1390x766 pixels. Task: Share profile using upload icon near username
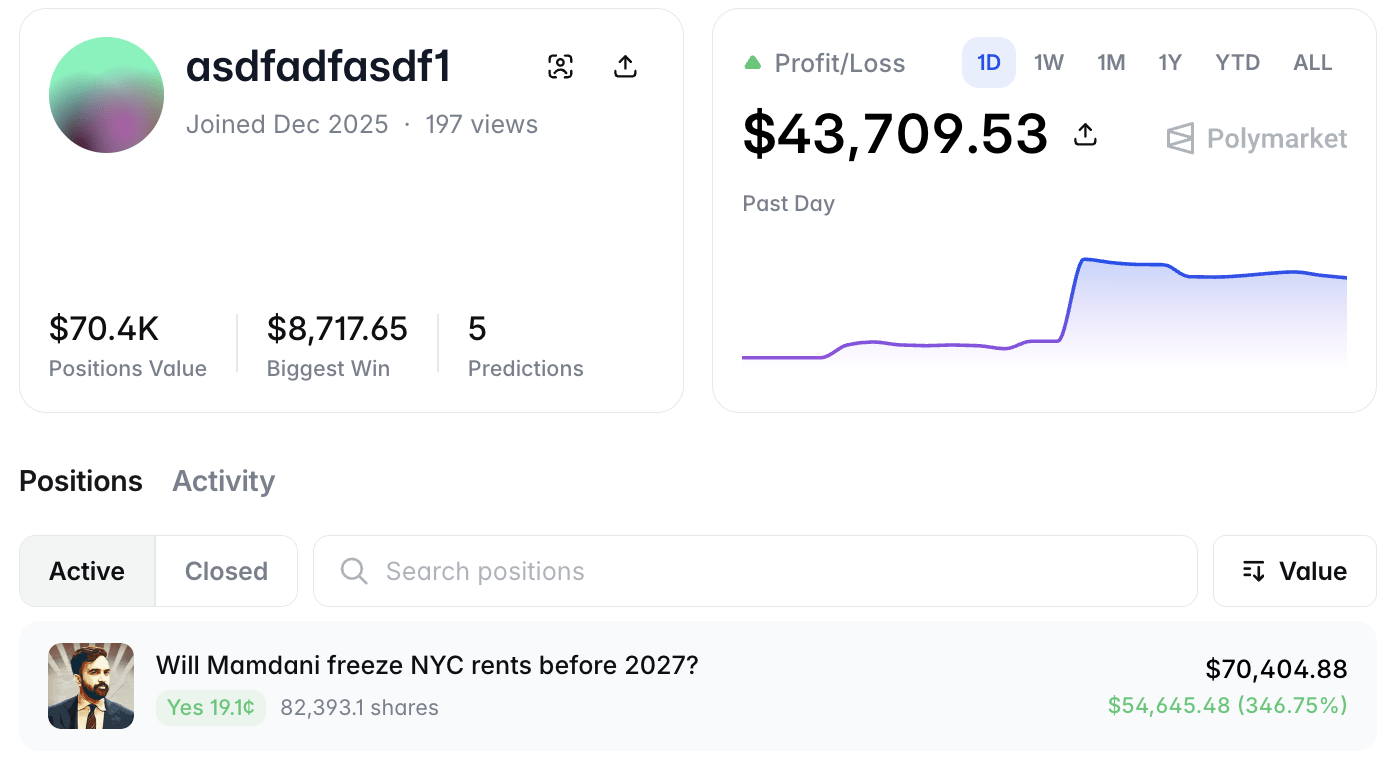625,67
